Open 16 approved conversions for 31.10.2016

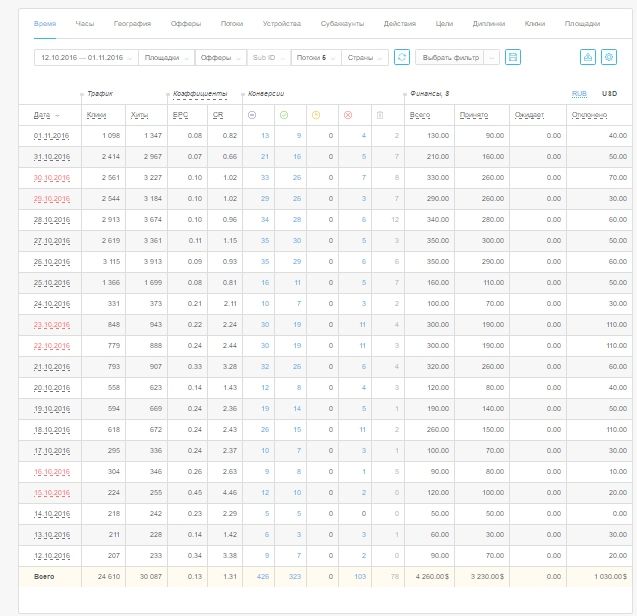pyautogui.click(x=297, y=157)
